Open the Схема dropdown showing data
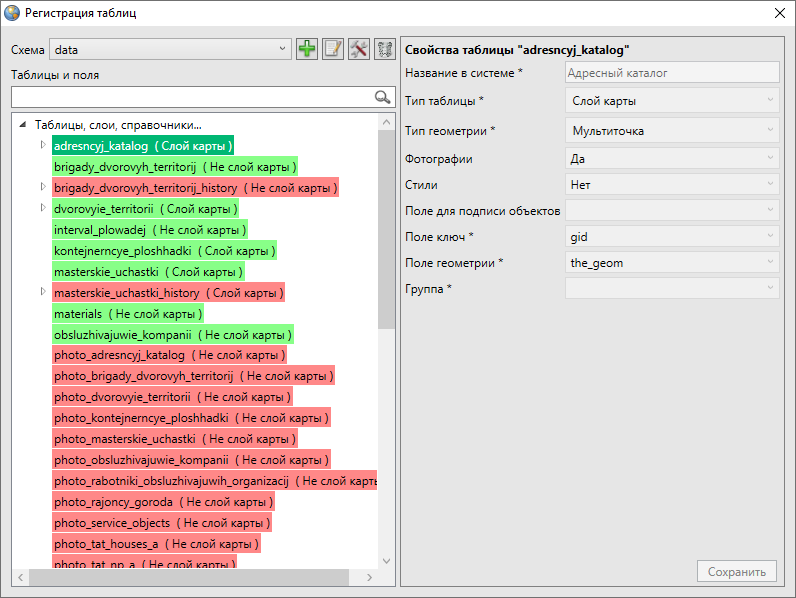The image size is (796, 598). click(x=170, y=49)
